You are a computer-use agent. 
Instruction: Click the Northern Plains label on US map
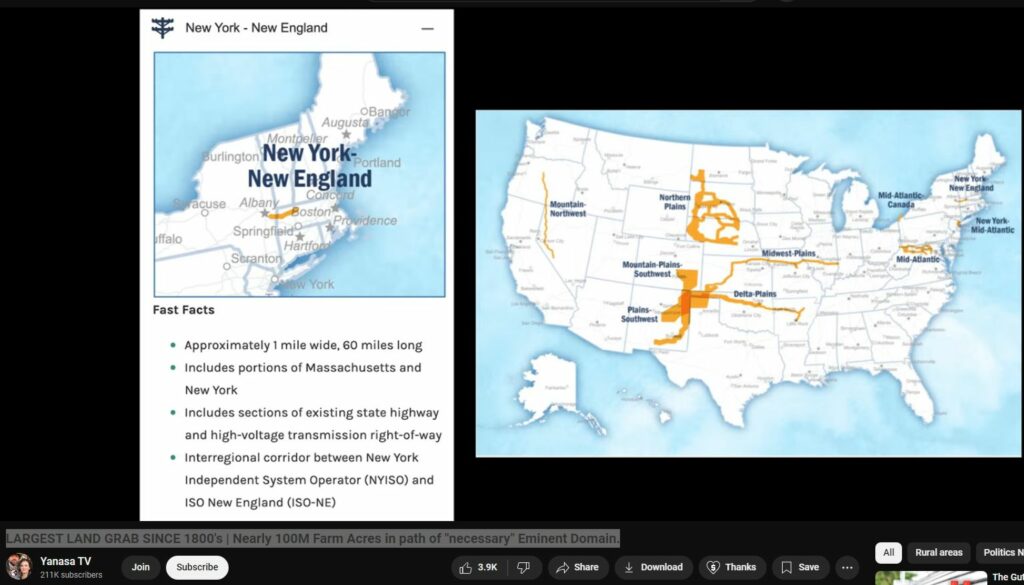point(675,202)
